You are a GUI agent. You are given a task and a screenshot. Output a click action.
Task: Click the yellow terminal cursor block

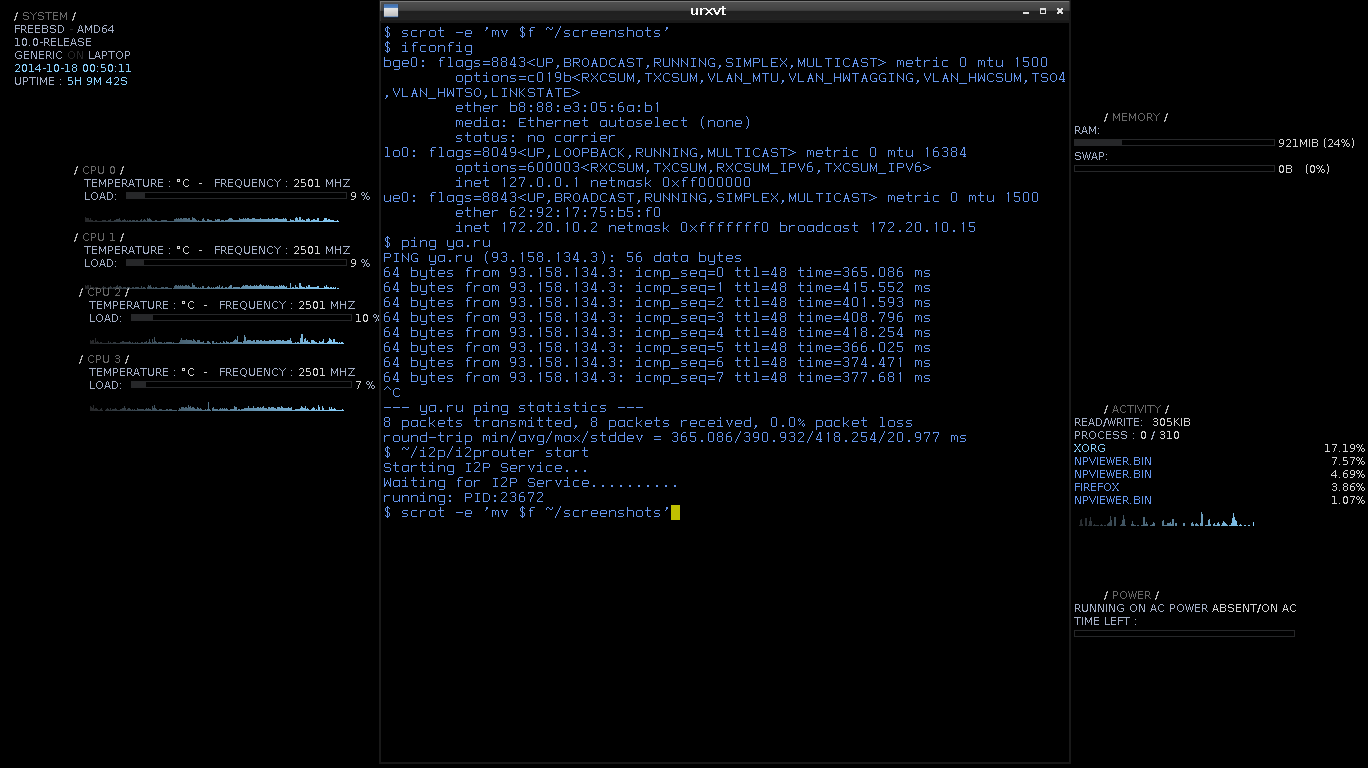point(676,513)
